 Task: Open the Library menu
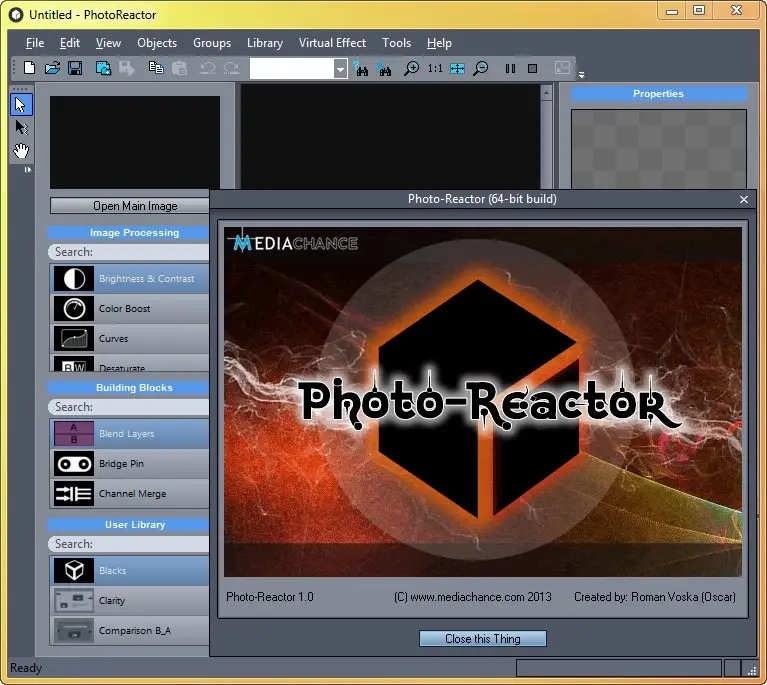click(x=265, y=43)
